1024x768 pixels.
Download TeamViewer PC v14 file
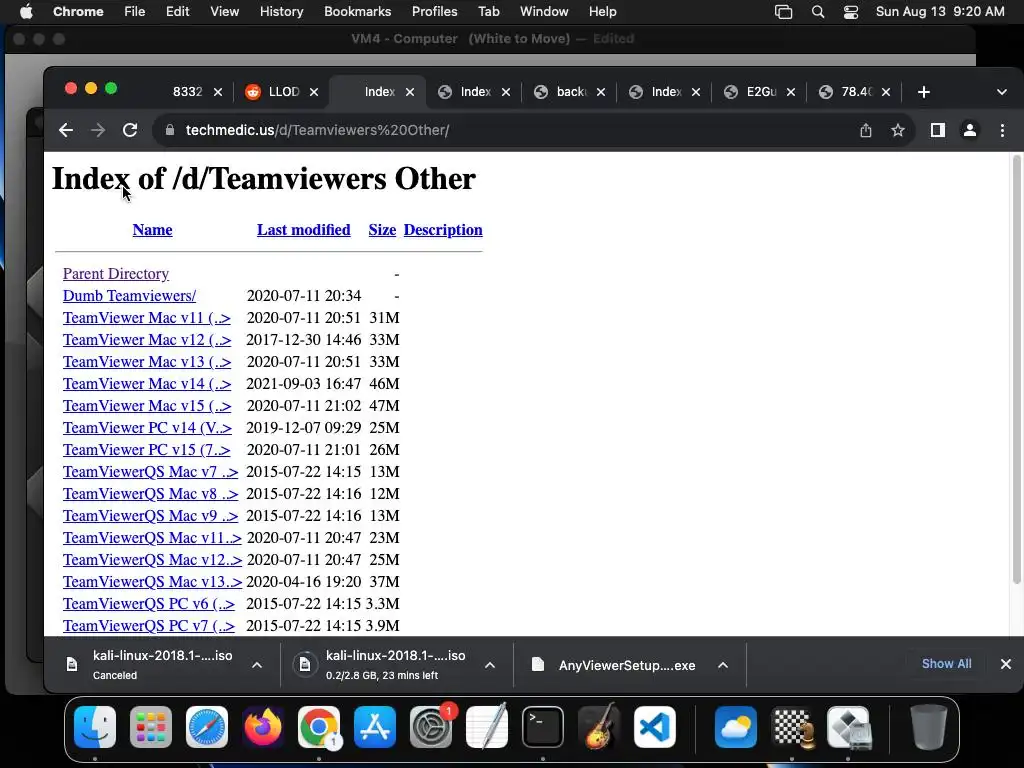[147, 428]
